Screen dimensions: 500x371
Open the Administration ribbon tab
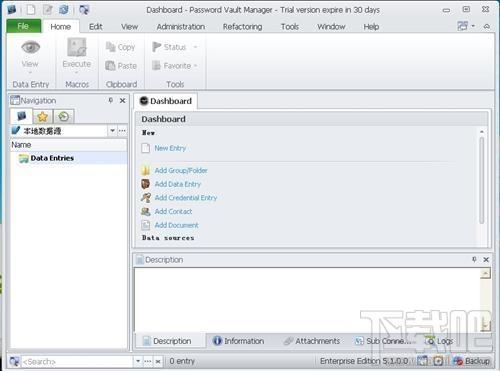tap(181, 26)
